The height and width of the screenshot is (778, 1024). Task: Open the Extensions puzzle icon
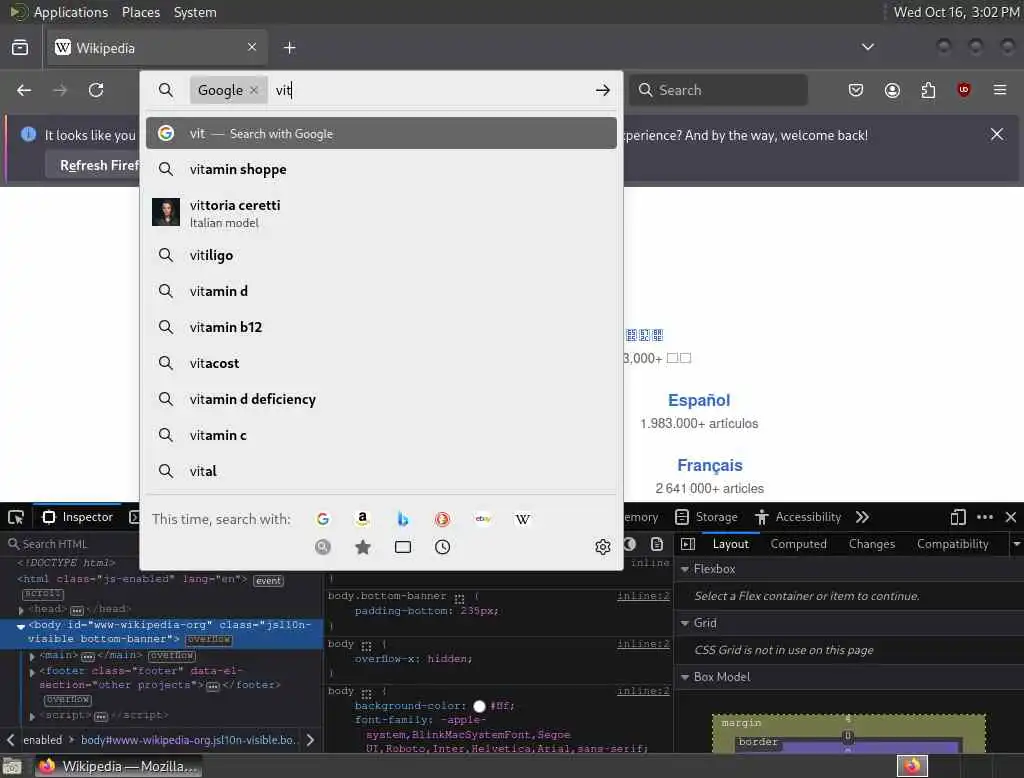[x=928, y=90]
